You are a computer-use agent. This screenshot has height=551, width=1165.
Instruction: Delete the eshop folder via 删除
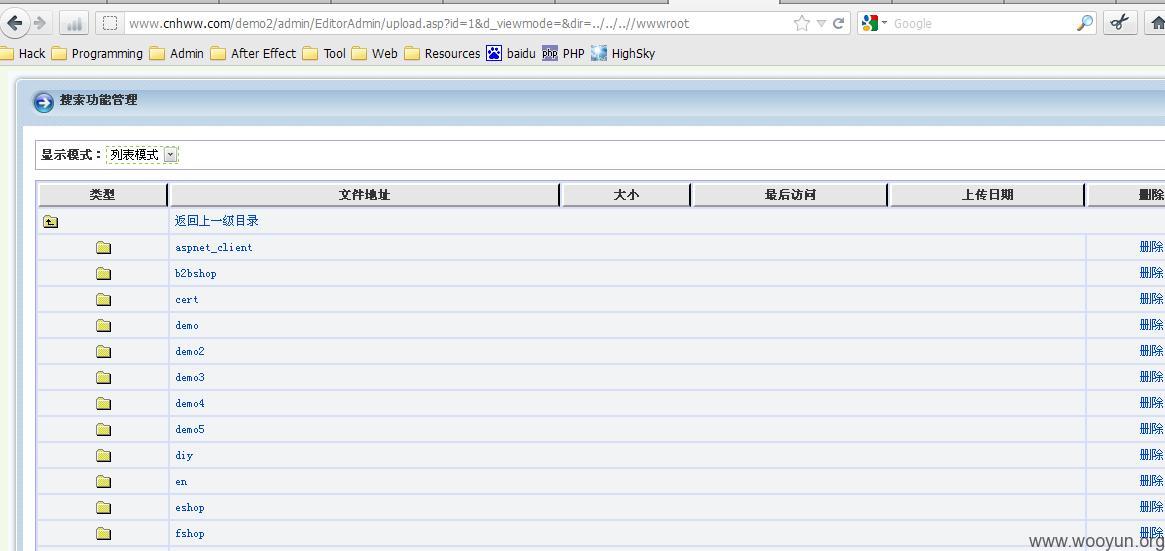click(1152, 506)
